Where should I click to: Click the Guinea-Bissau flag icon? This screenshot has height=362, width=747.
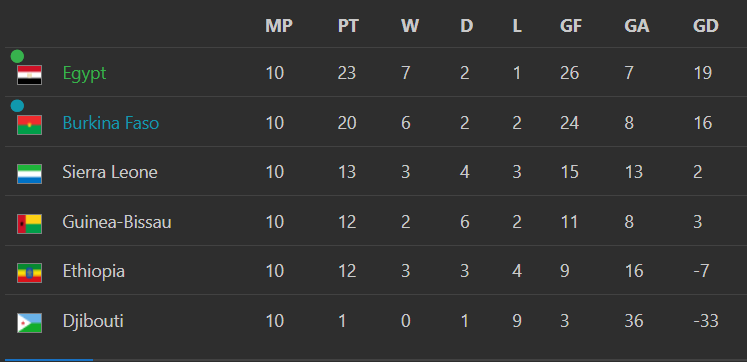click(30, 224)
